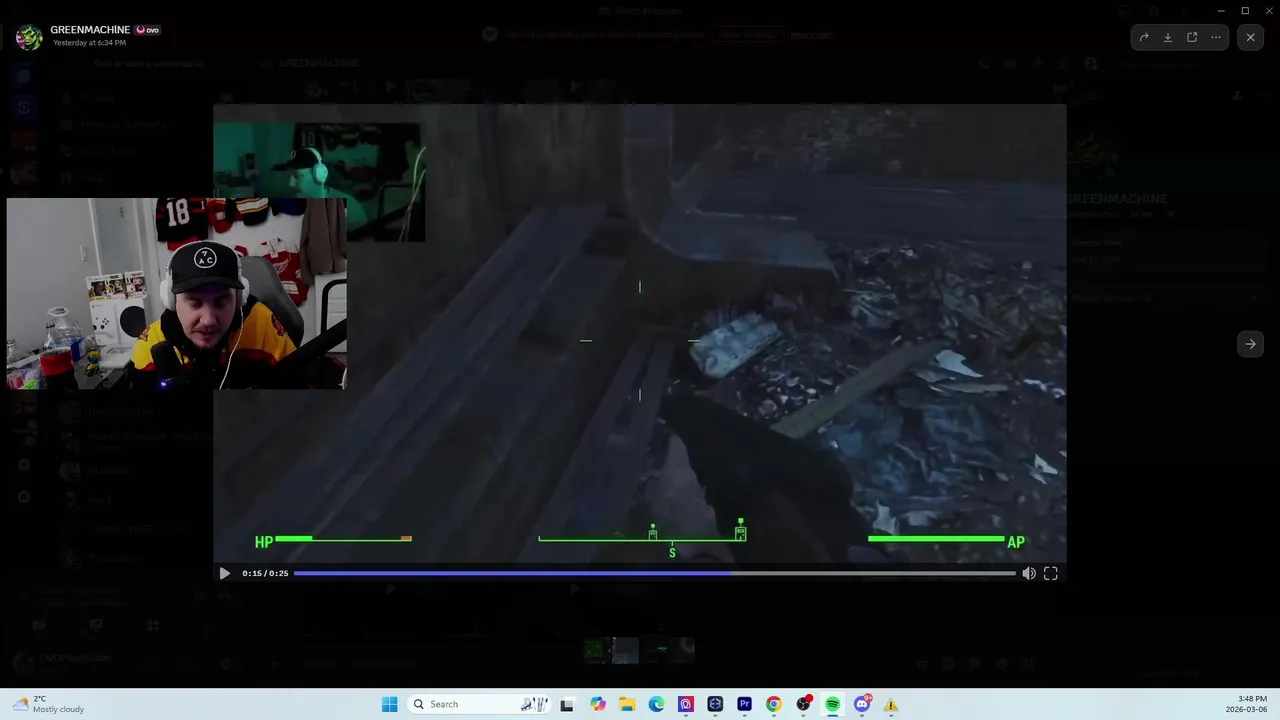The height and width of the screenshot is (720, 1280).
Task: Switch to Spotify on the taskbar
Action: (832, 704)
